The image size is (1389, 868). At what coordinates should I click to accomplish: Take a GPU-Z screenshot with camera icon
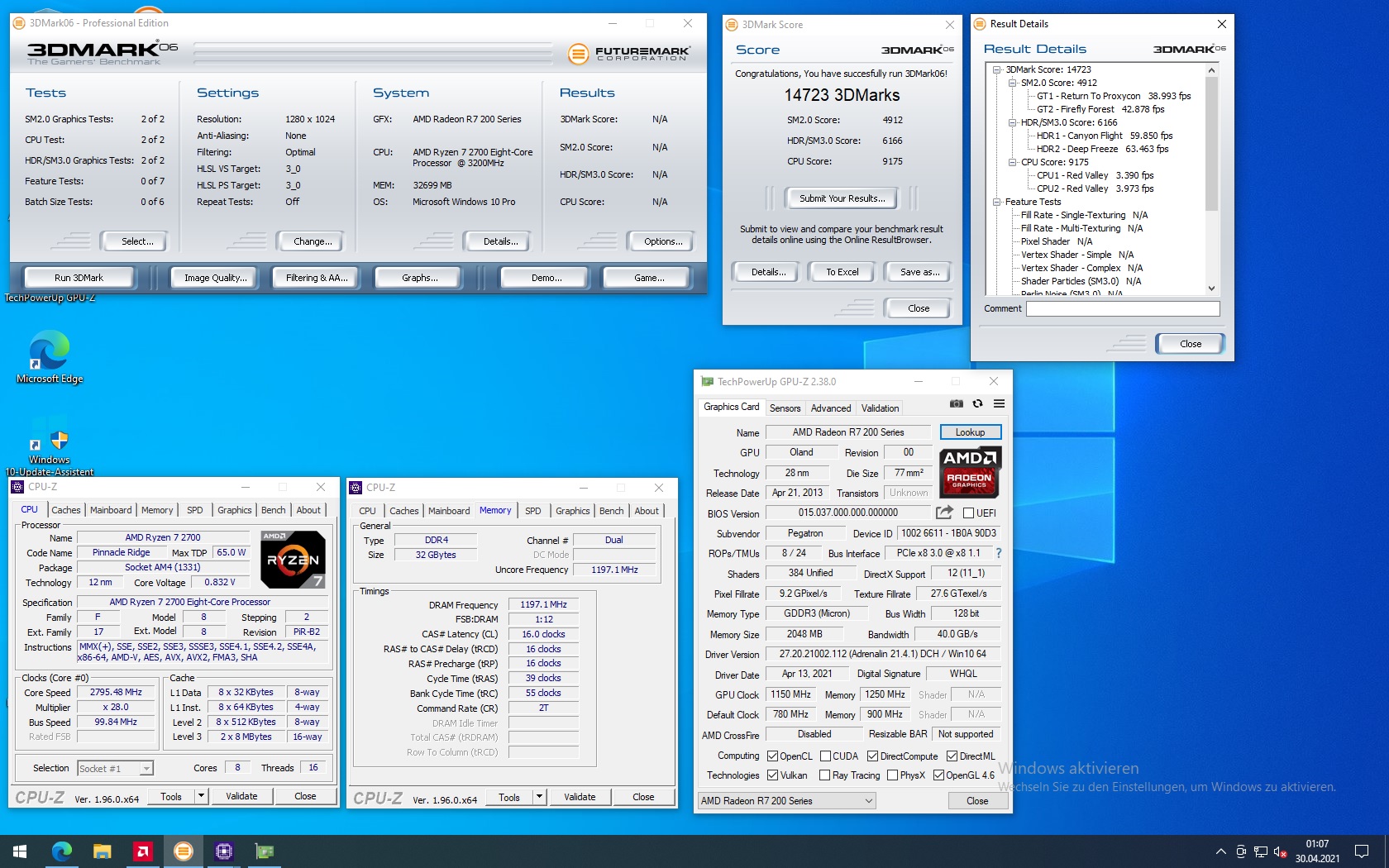[957, 403]
